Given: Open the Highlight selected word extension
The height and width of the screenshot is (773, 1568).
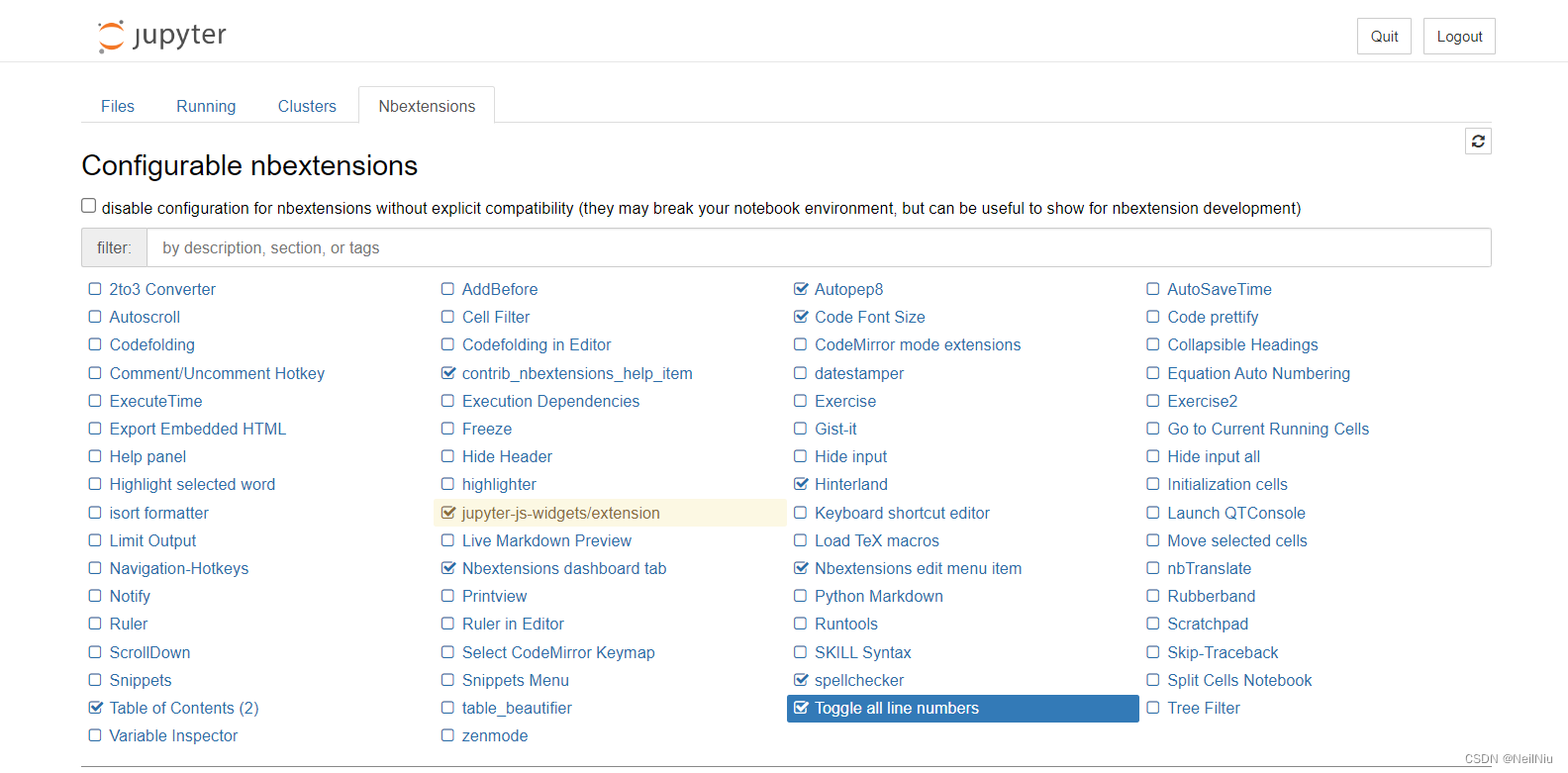Looking at the screenshot, I should pos(192,484).
